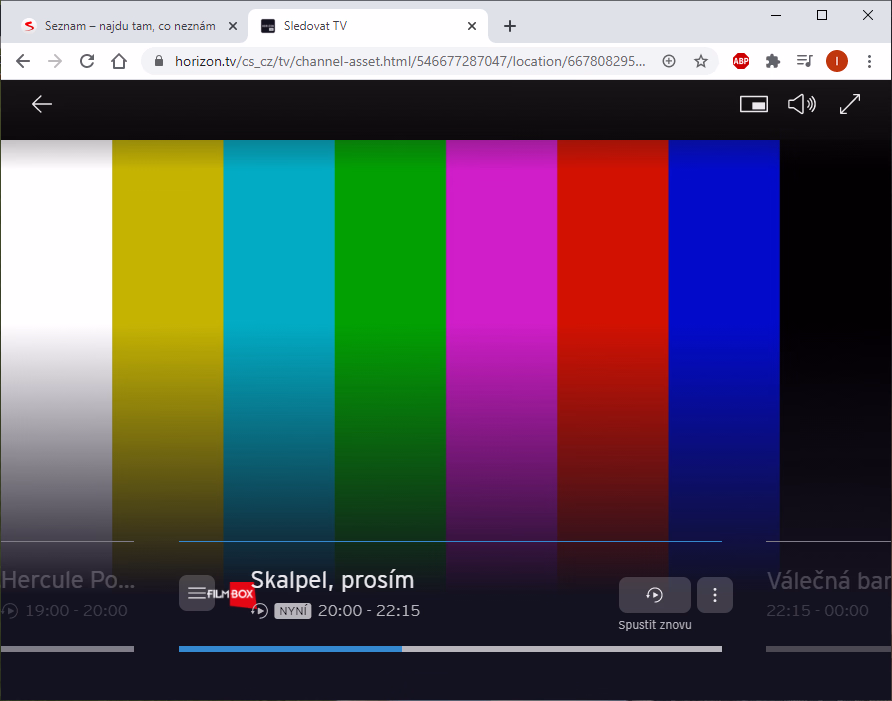Toggle picture-in-picture mini player
This screenshot has height=701, width=892.
(753, 104)
